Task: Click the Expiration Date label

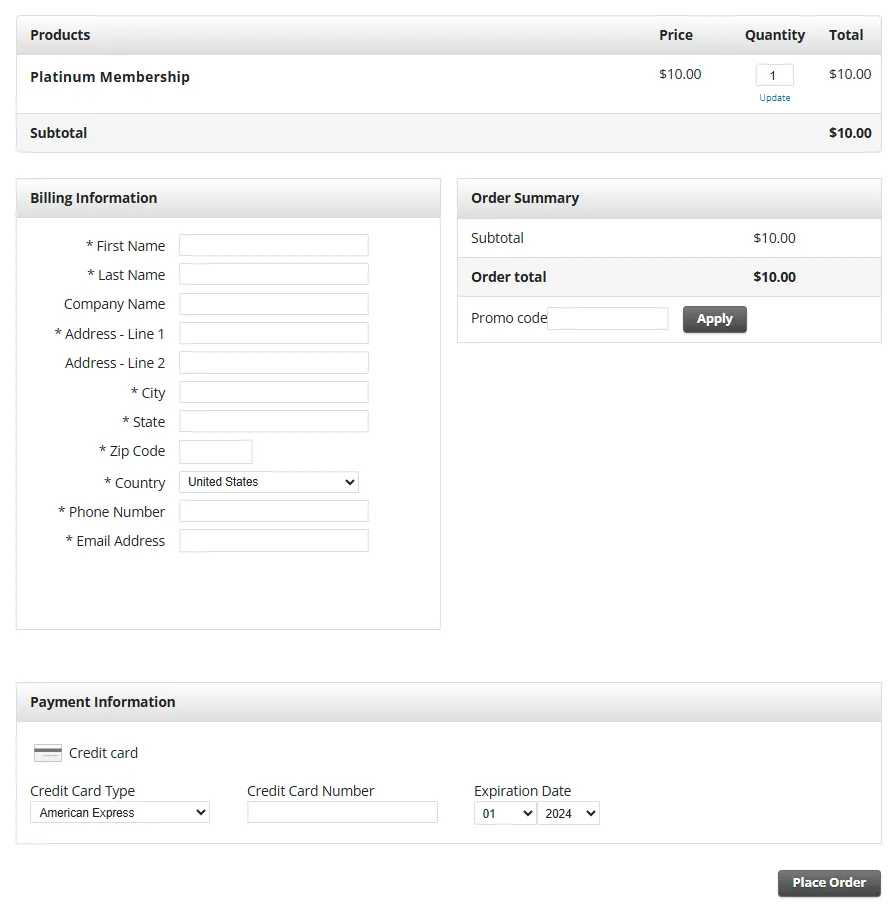Action: 522,791
